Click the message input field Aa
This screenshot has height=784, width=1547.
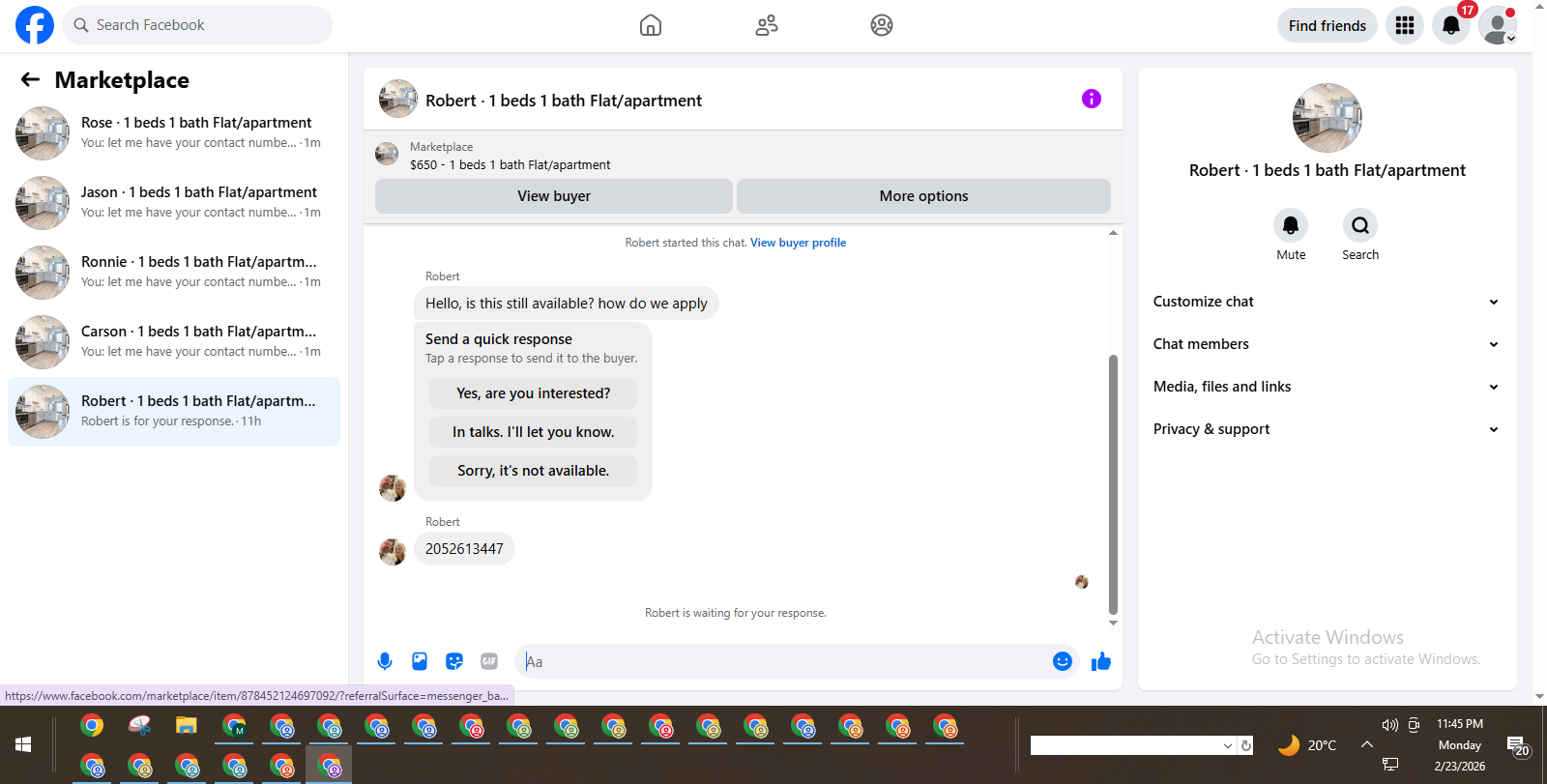[x=783, y=661]
